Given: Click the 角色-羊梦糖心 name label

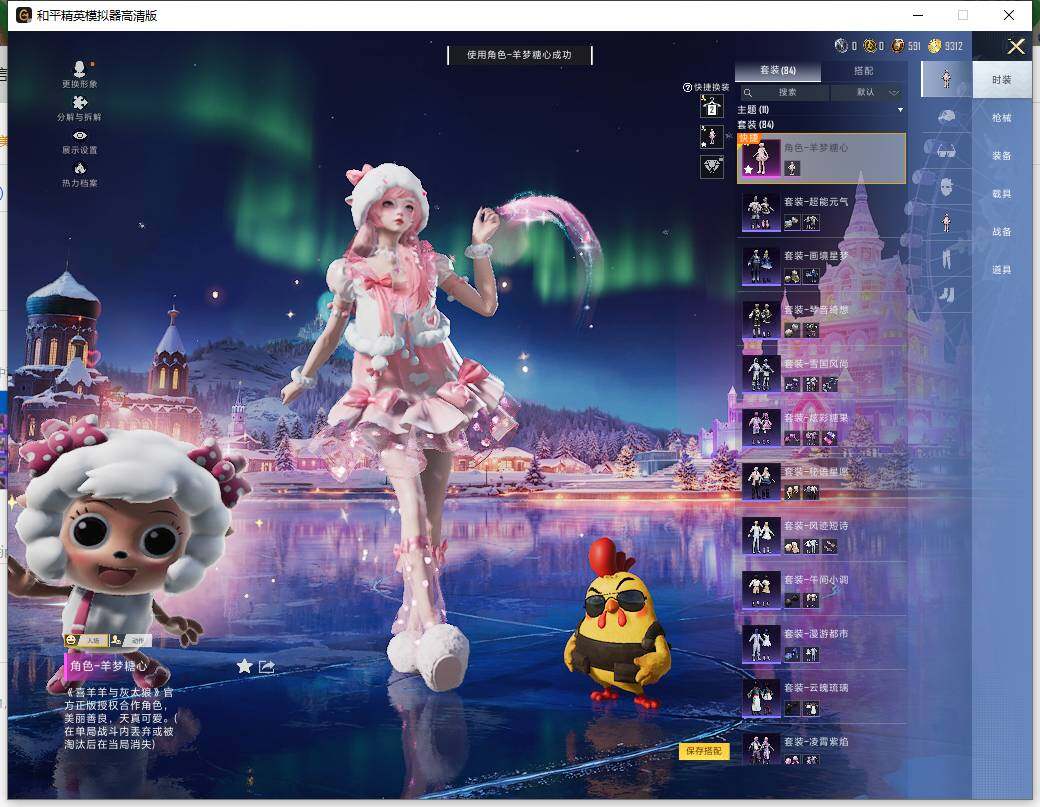Looking at the screenshot, I should click(x=109, y=666).
